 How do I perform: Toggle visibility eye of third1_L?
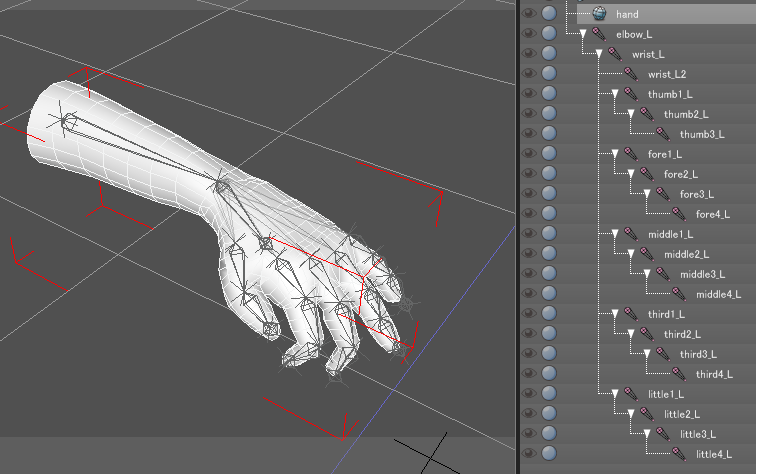[529, 313]
